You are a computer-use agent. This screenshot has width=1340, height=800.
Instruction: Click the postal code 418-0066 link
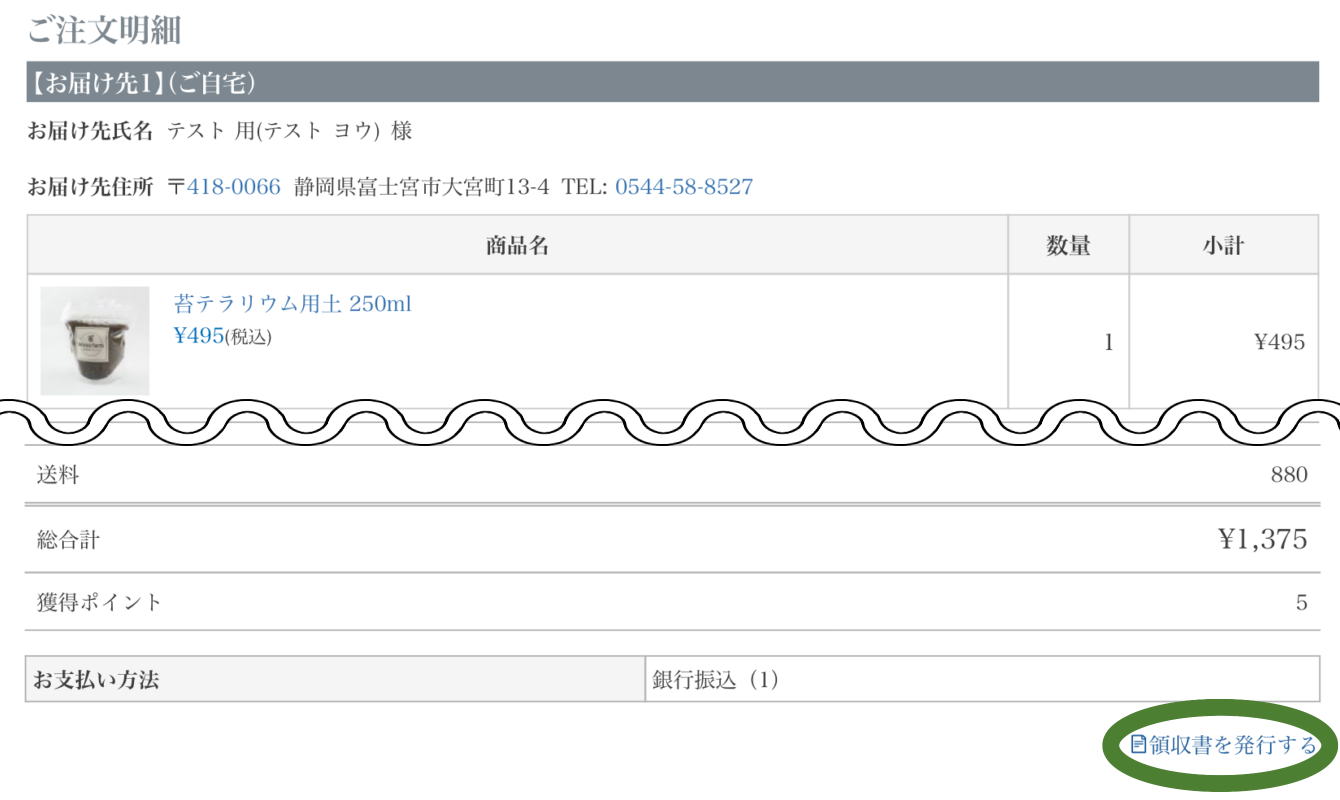coord(233,187)
